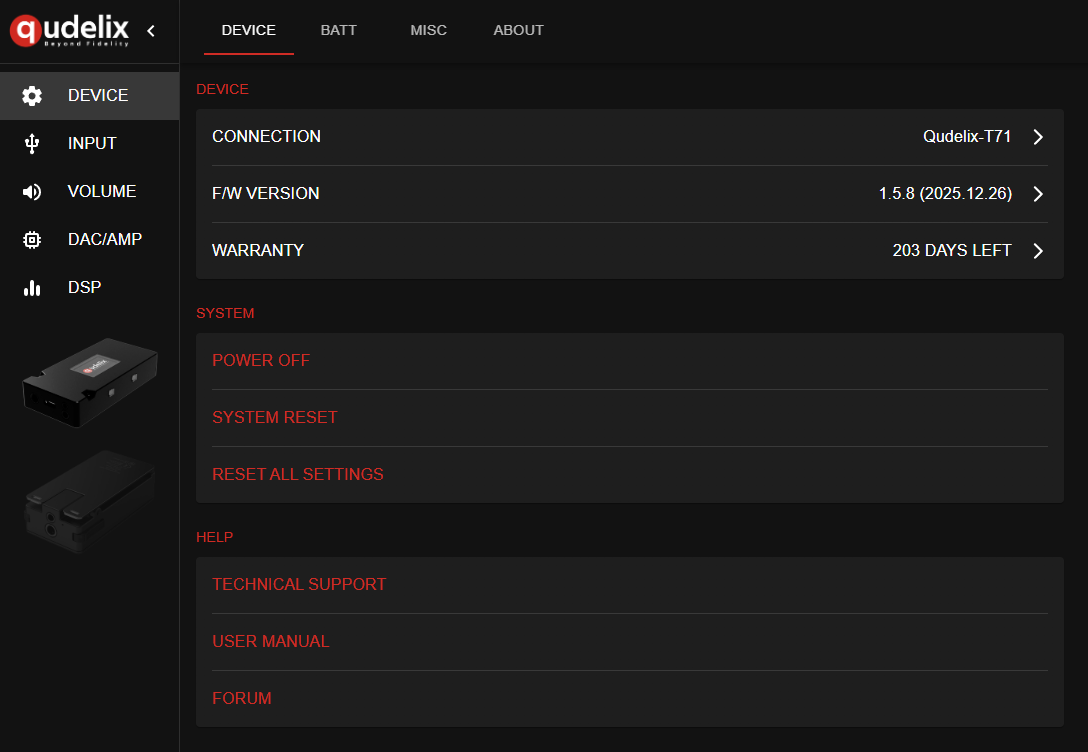The width and height of the screenshot is (1088, 752).
Task: Open the Volume speaker icon
Action: pyautogui.click(x=32, y=192)
